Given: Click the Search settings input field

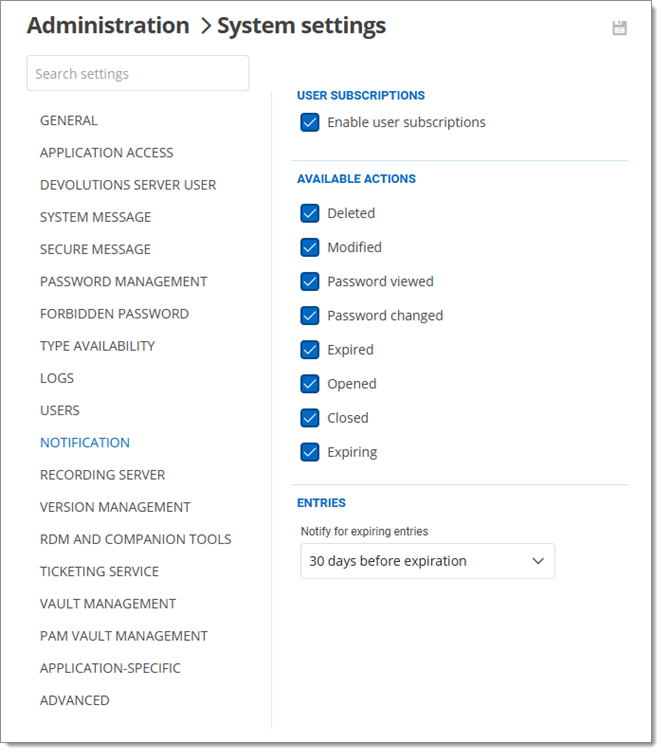Looking at the screenshot, I should click(138, 74).
